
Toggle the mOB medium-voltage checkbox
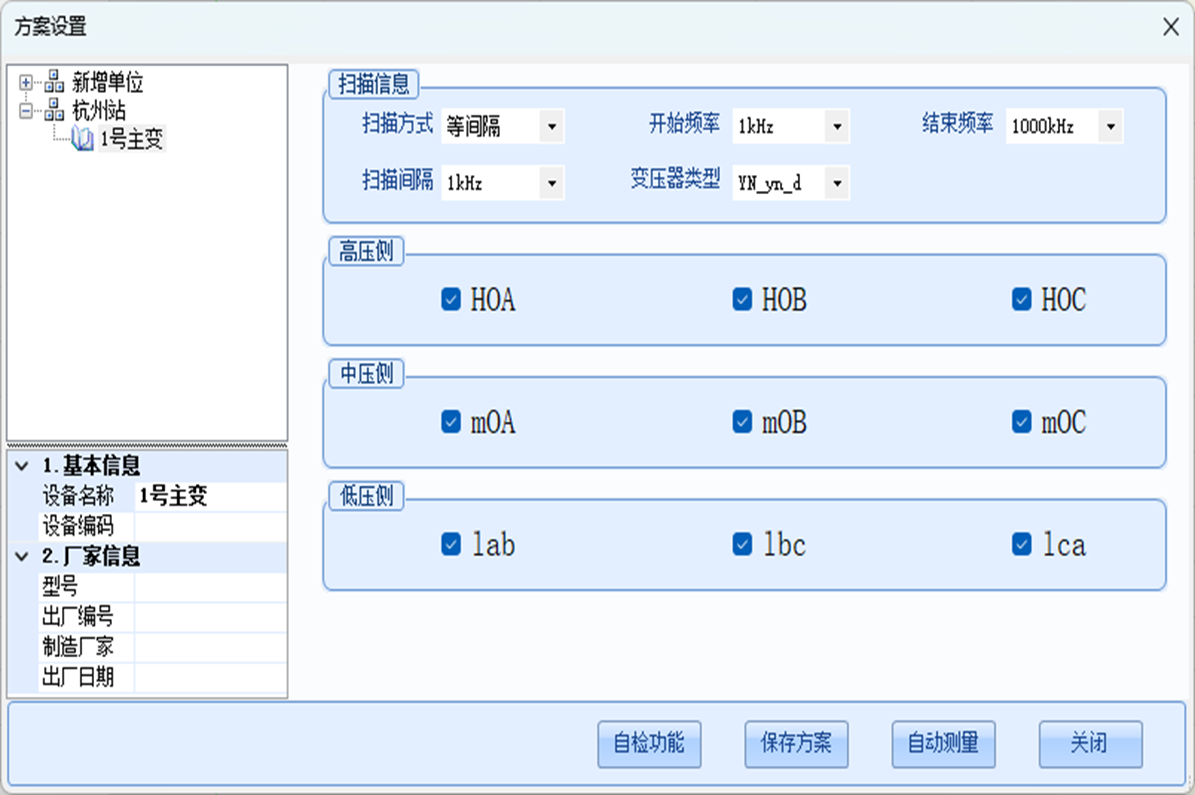[742, 422]
